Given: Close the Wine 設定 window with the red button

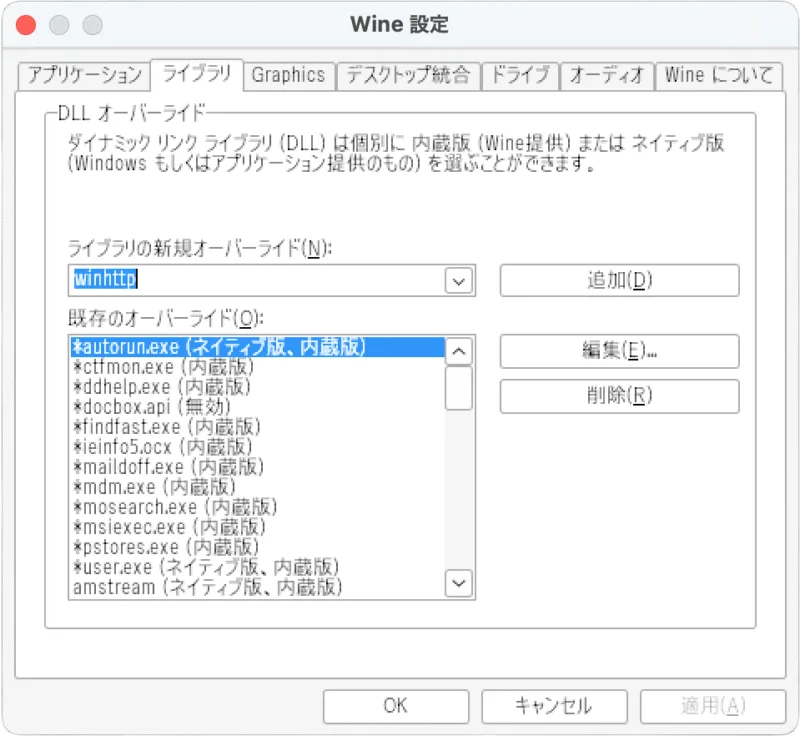Looking at the screenshot, I should pyautogui.click(x=26, y=24).
